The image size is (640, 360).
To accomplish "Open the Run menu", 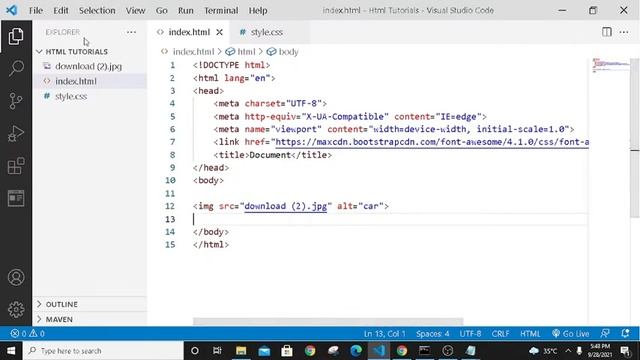I will pos(186,10).
